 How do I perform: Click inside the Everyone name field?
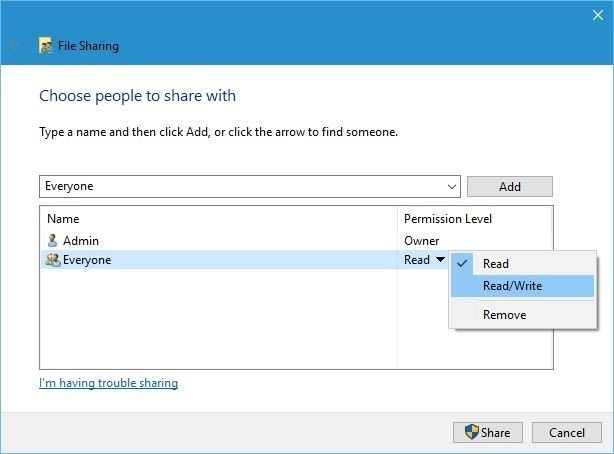[x=240, y=186]
